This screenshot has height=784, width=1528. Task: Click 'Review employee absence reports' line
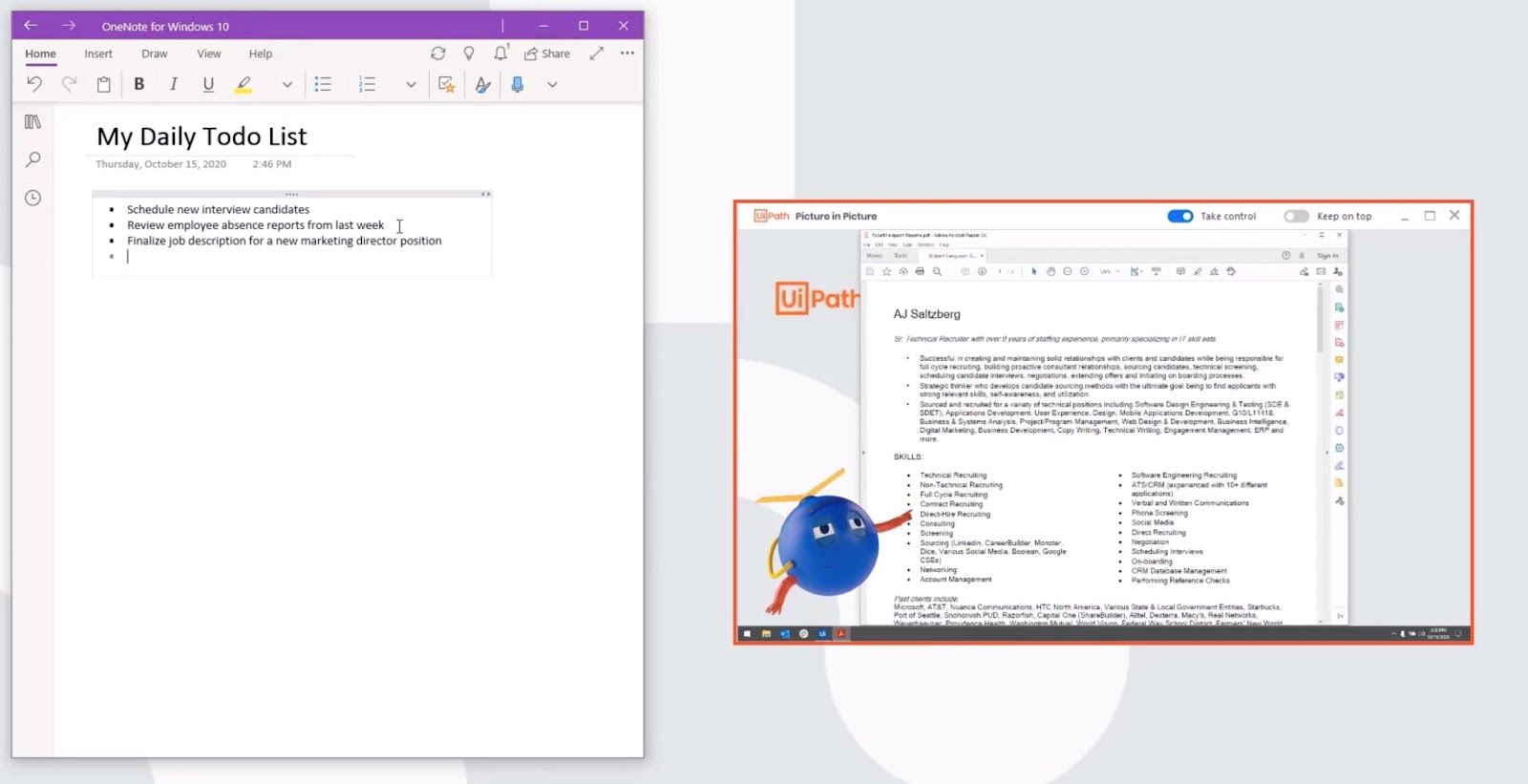pos(255,225)
